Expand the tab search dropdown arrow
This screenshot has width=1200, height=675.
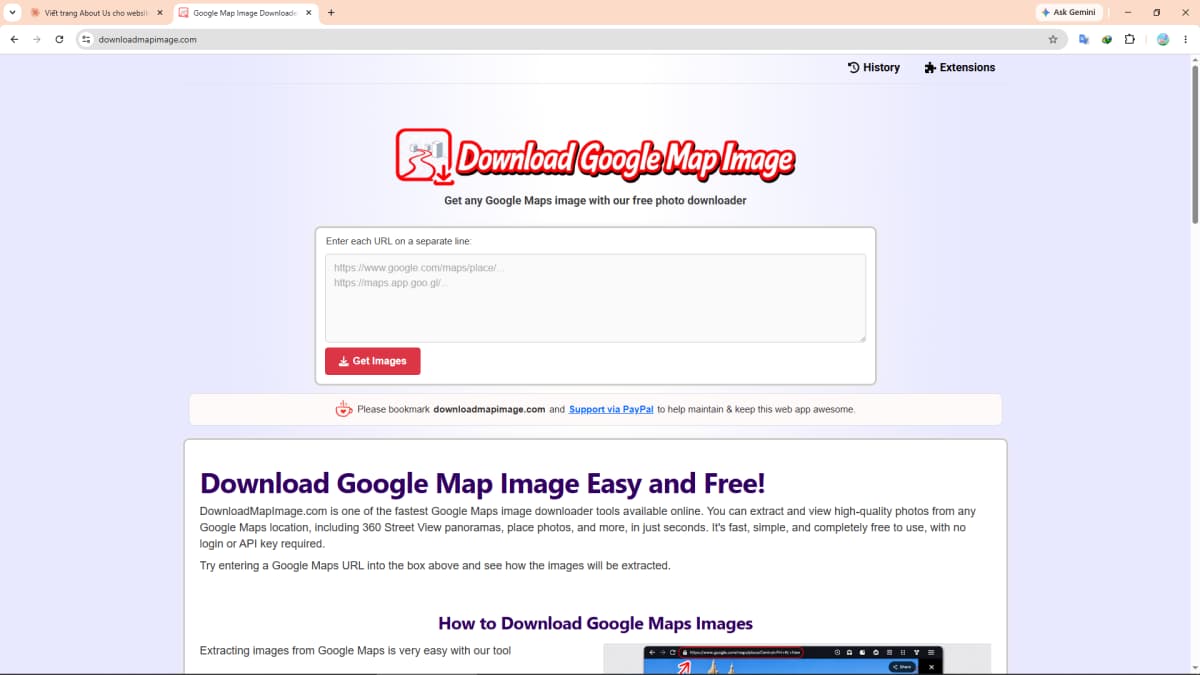click(x=11, y=13)
